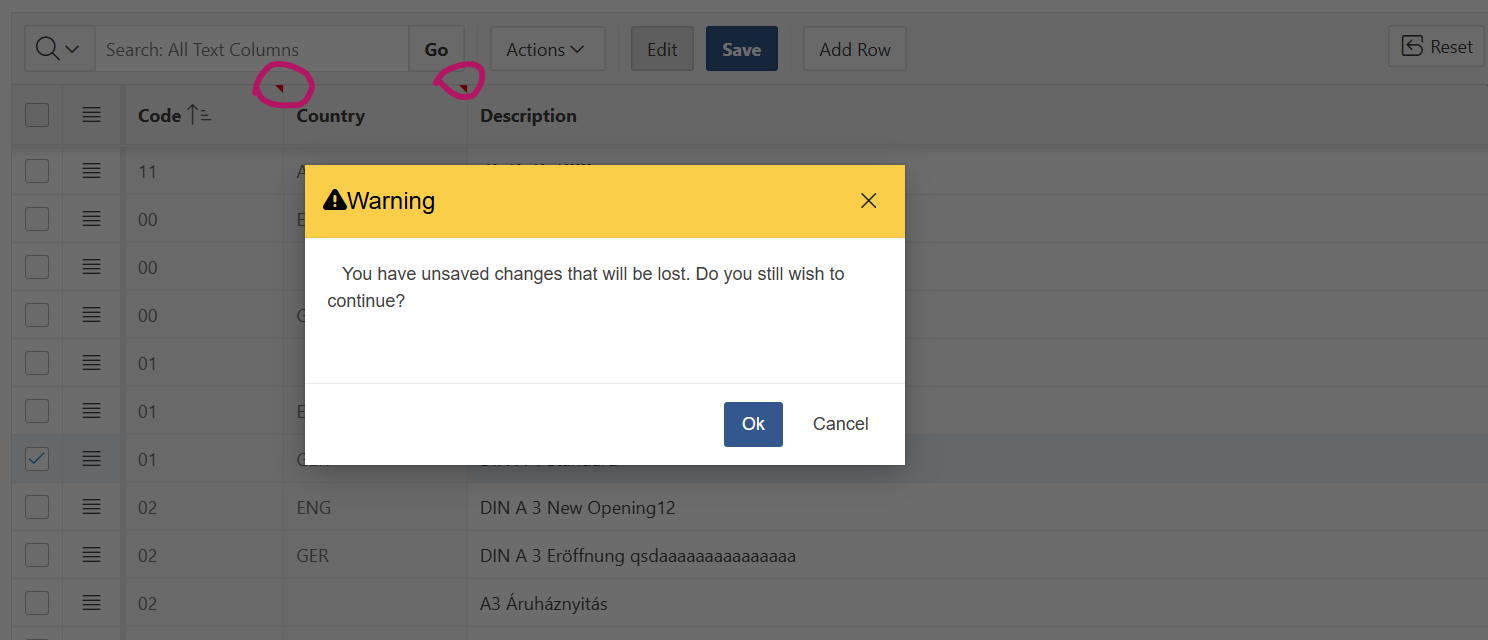Uncheck the checked row checkbox
Screen dimensions: 1488x640
tap(37, 459)
